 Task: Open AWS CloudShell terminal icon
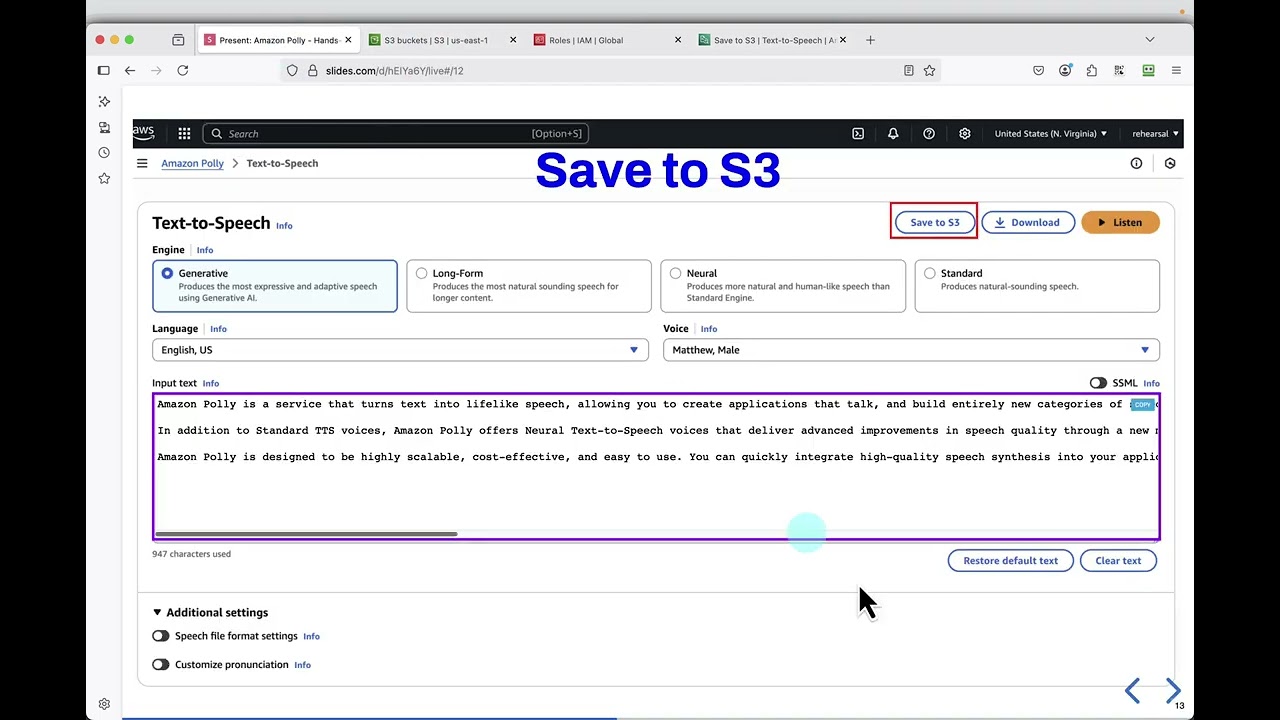858,133
